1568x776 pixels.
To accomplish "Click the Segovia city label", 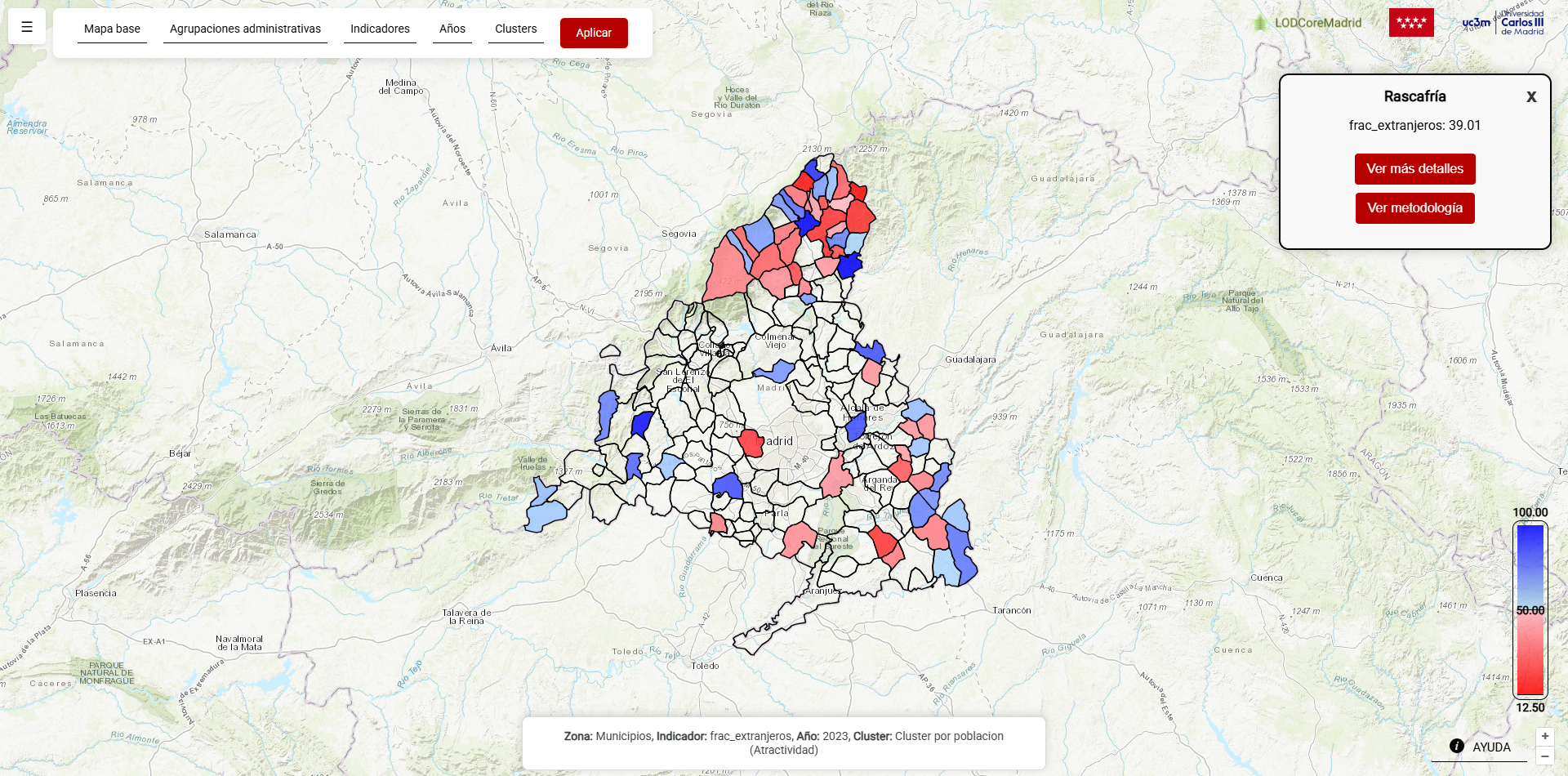I will coord(679,234).
